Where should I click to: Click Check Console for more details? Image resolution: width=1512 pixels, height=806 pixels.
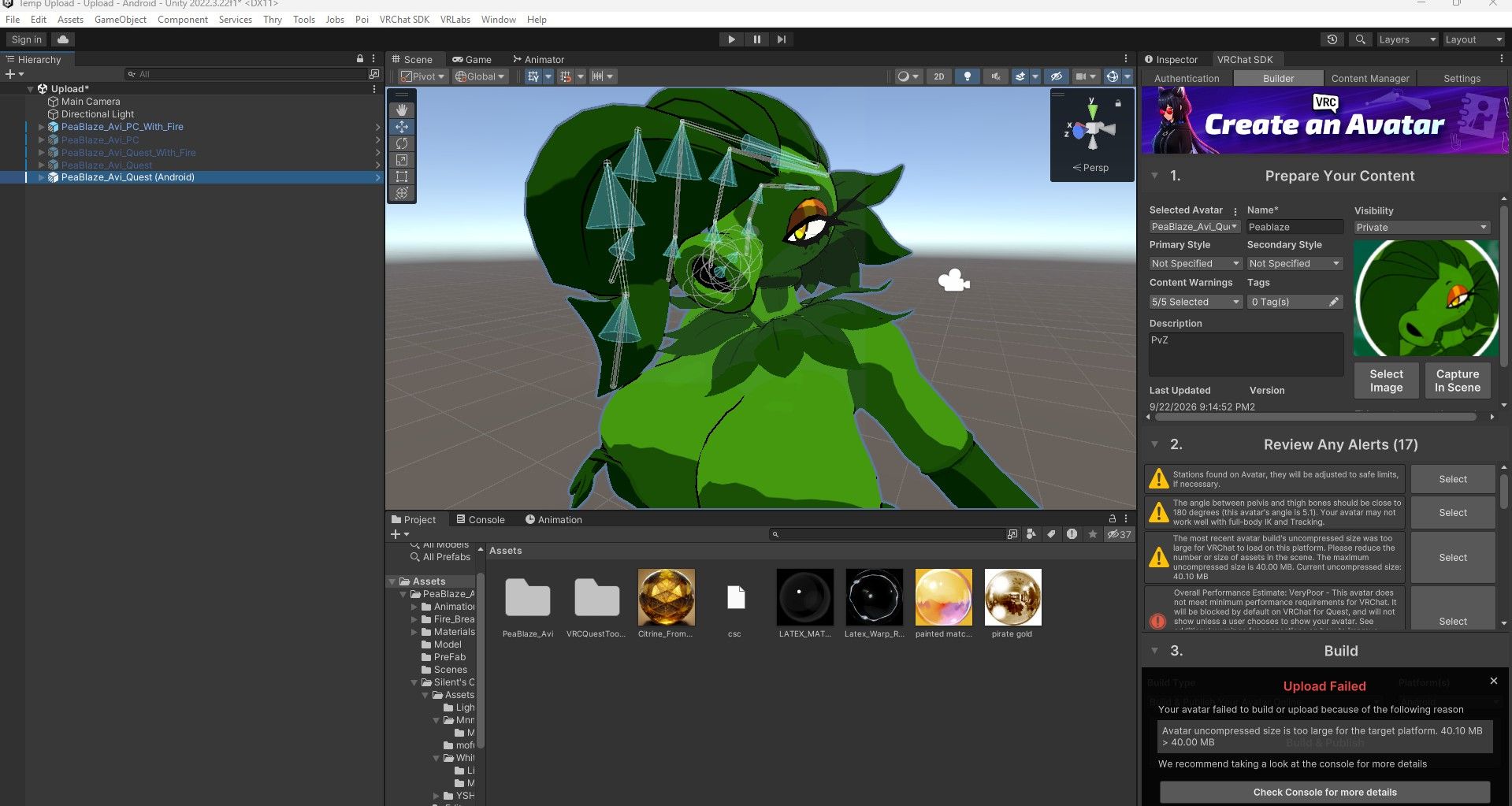point(1324,792)
